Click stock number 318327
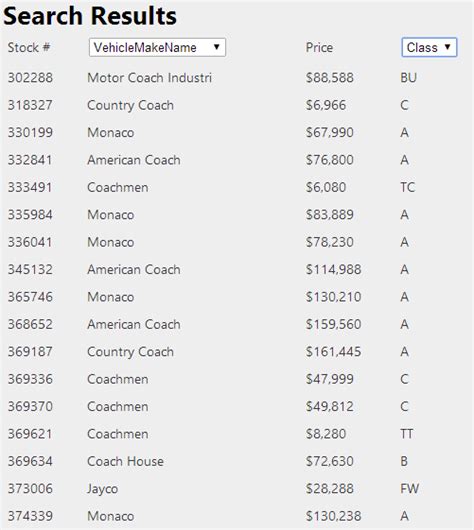This screenshot has height=530, width=474. coord(30,105)
